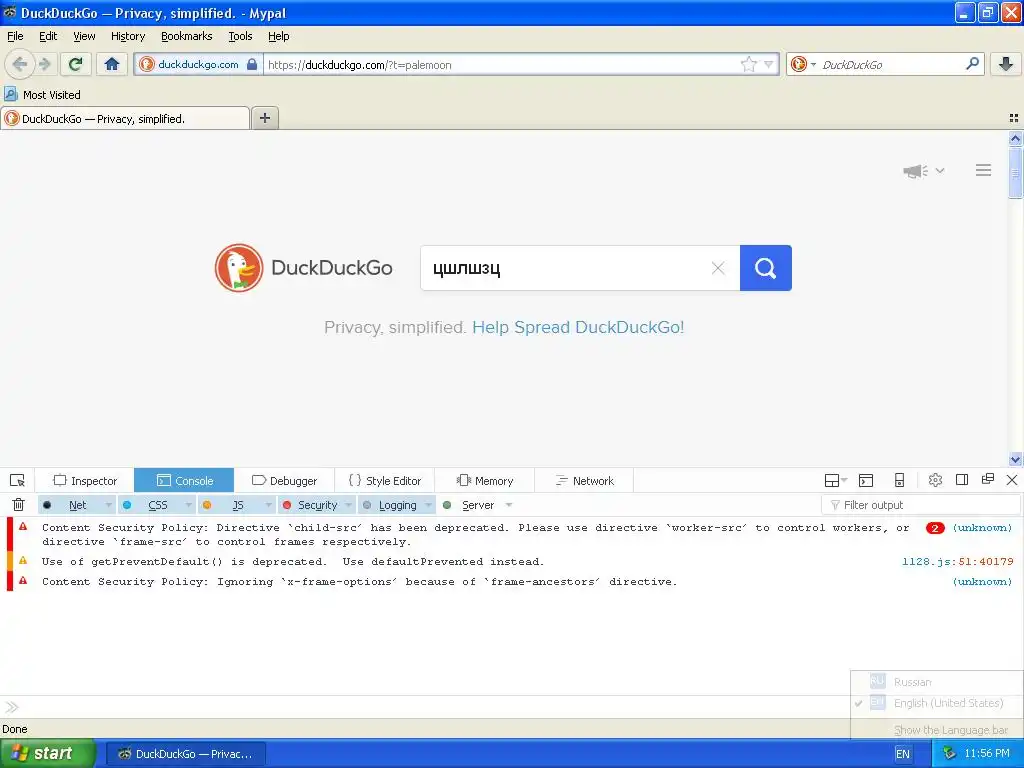Bookmark this page with the star icon
1024x768 pixels.
point(748,64)
